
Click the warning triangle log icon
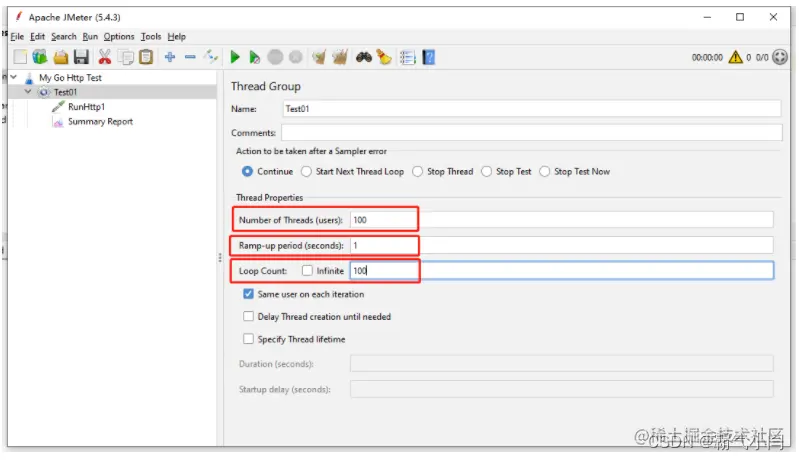pyautogui.click(x=735, y=57)
